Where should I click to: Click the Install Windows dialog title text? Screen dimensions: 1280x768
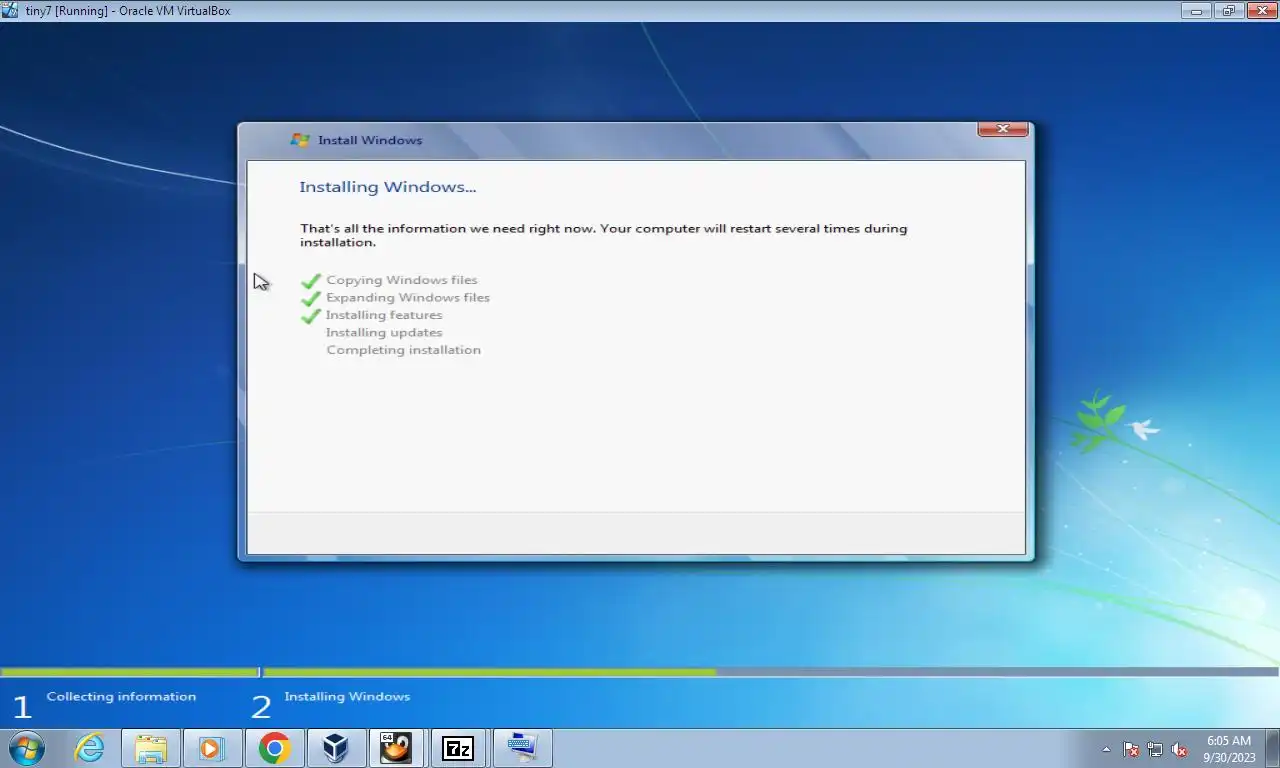click(x=370, y=140)
